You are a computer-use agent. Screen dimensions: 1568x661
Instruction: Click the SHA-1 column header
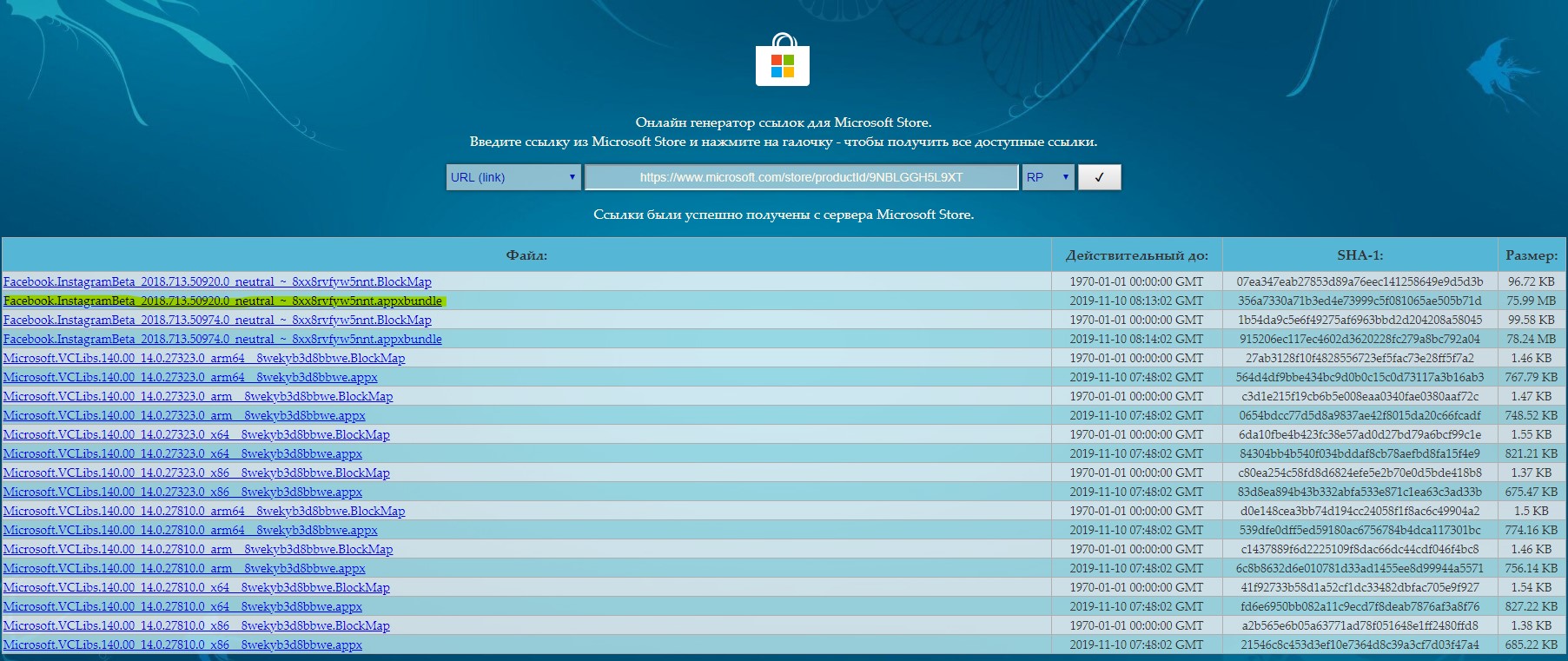point(1360,255)
